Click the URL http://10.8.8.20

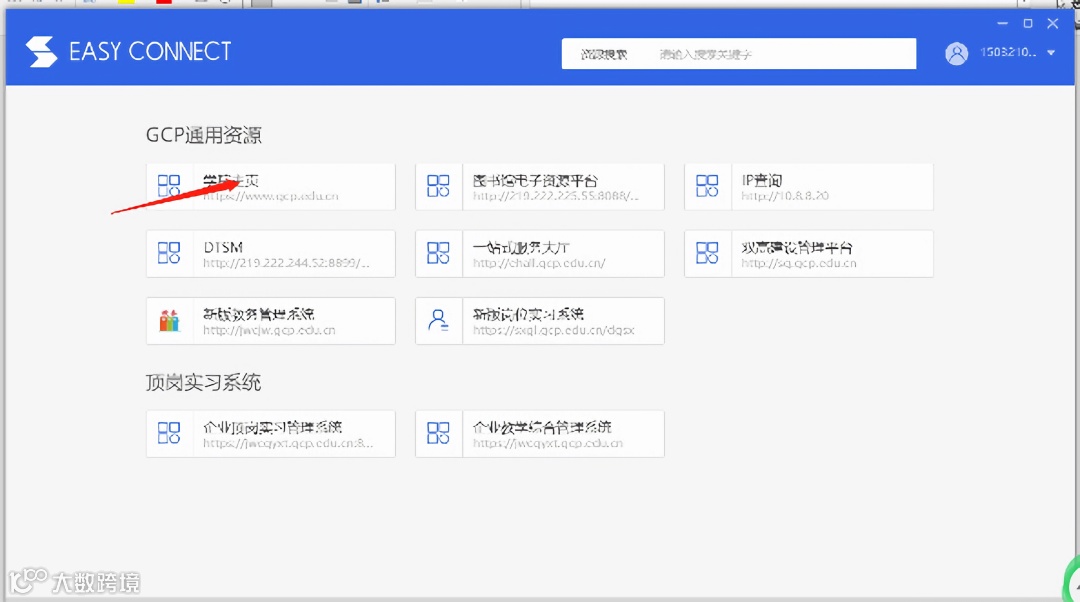[x=785, y=196]
